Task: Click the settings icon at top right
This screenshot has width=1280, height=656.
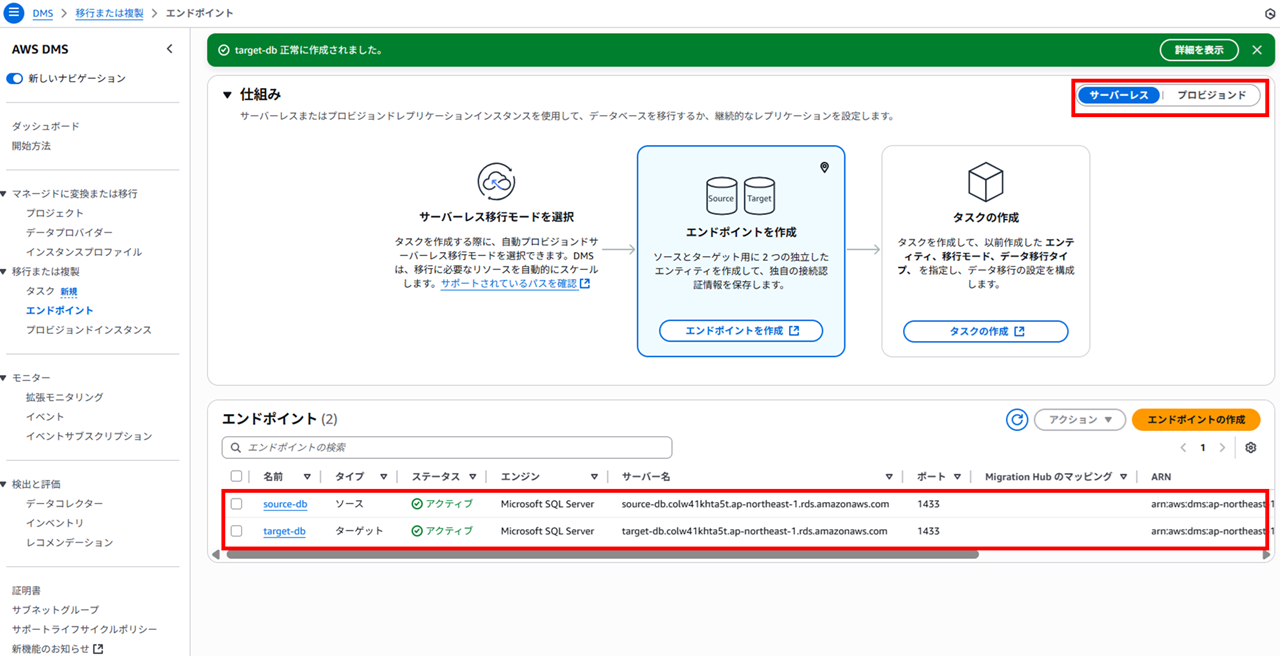Action: [1270, 14]
